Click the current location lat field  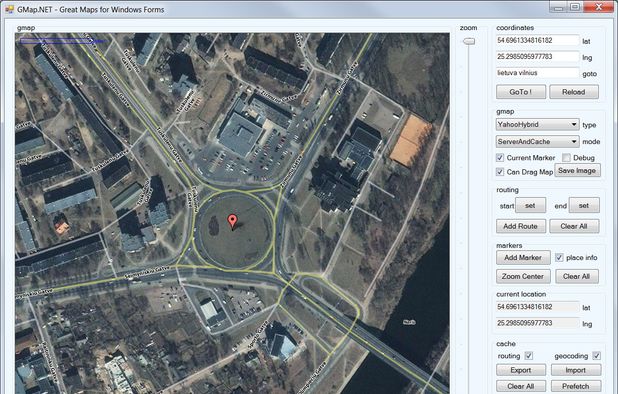tap(537, 307)
